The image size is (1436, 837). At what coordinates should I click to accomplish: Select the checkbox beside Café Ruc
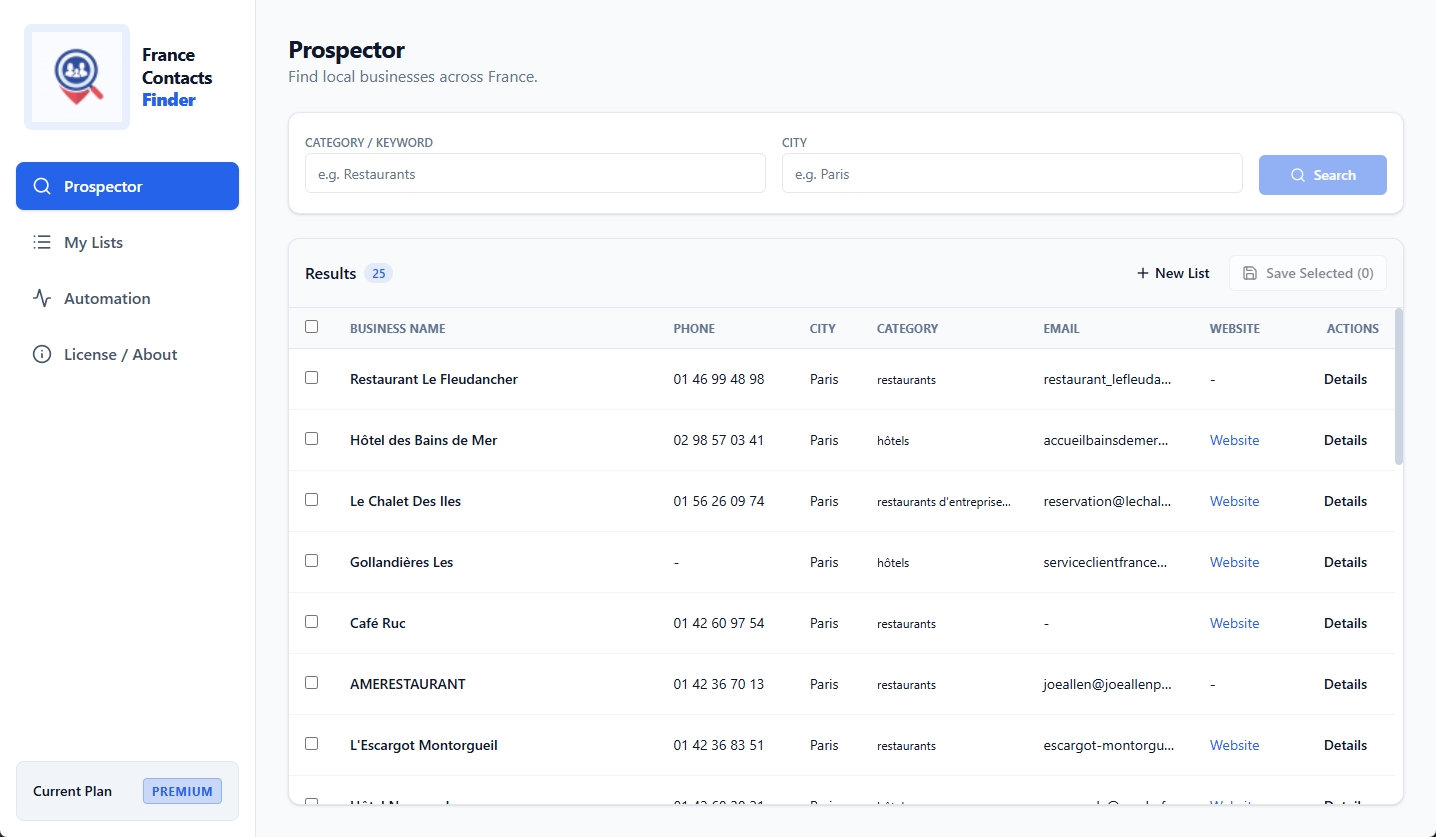point(311,621)
